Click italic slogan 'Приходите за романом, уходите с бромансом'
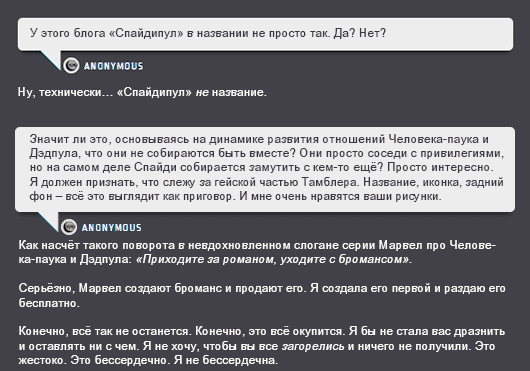 [x=273, y=259]
